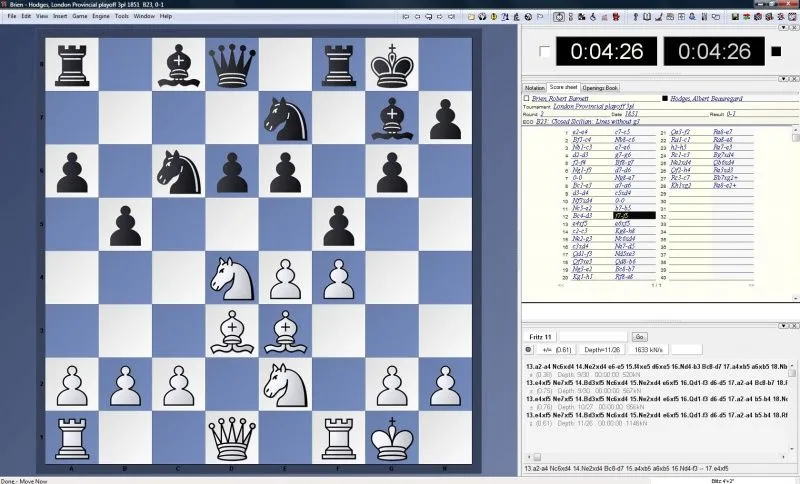800x484 pixels.
Task: Toggle the black side clock indicator
Action: (775, 51)
